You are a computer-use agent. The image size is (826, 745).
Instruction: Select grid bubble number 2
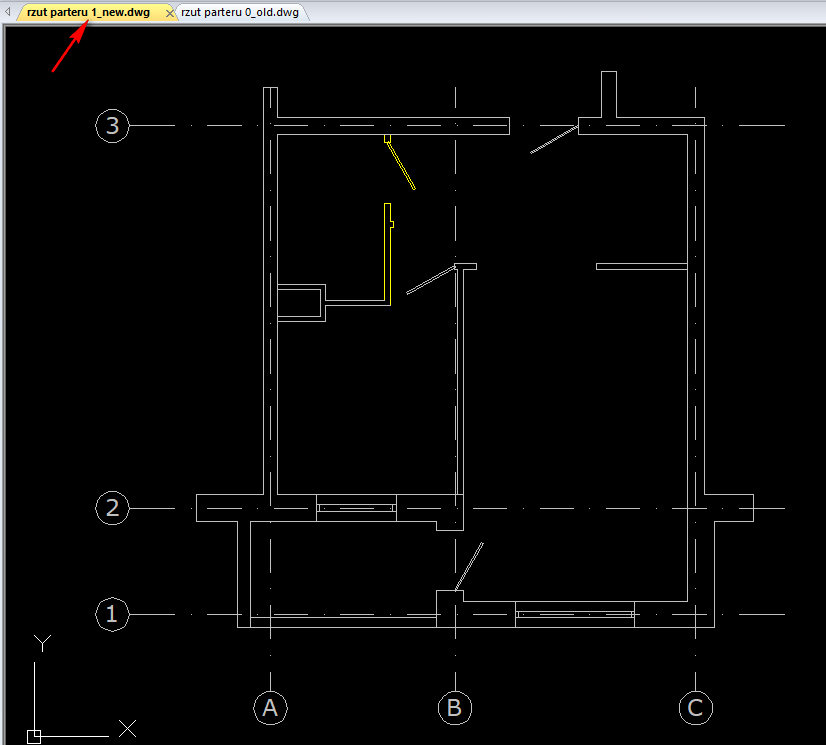[112, 508]
